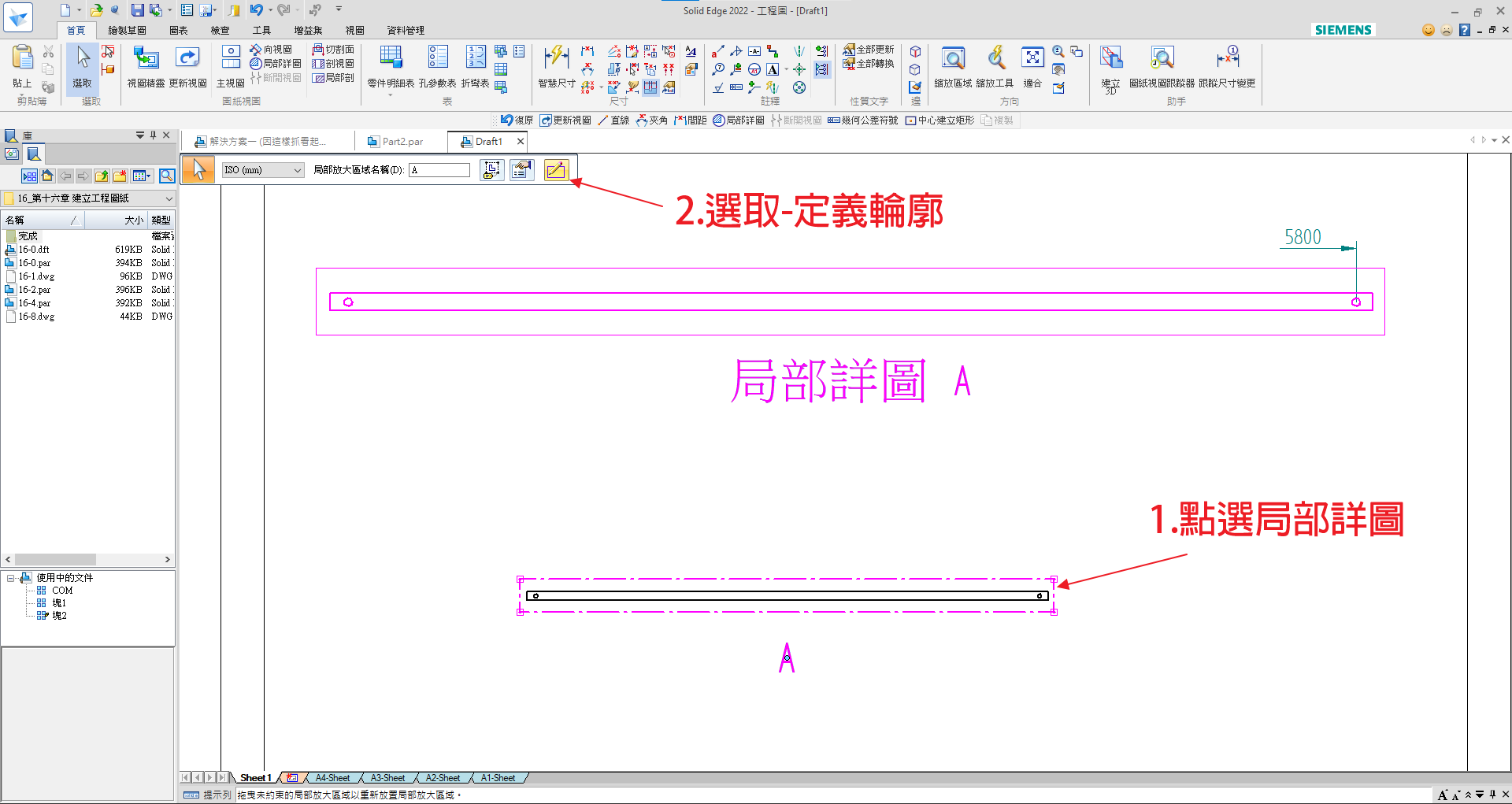Open the 視圖精靈 view wizard
The image size is (1512, 804).
click(146, 66)
